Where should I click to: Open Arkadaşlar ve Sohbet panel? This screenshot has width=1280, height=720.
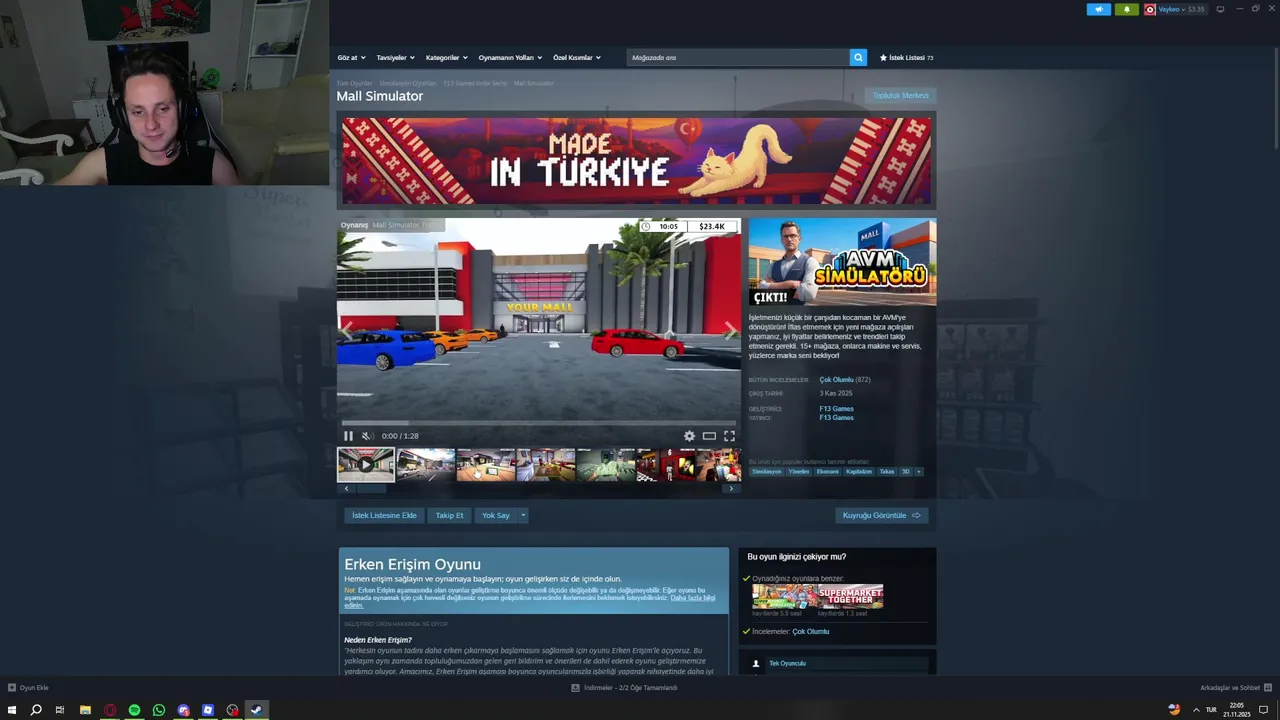1236,688
